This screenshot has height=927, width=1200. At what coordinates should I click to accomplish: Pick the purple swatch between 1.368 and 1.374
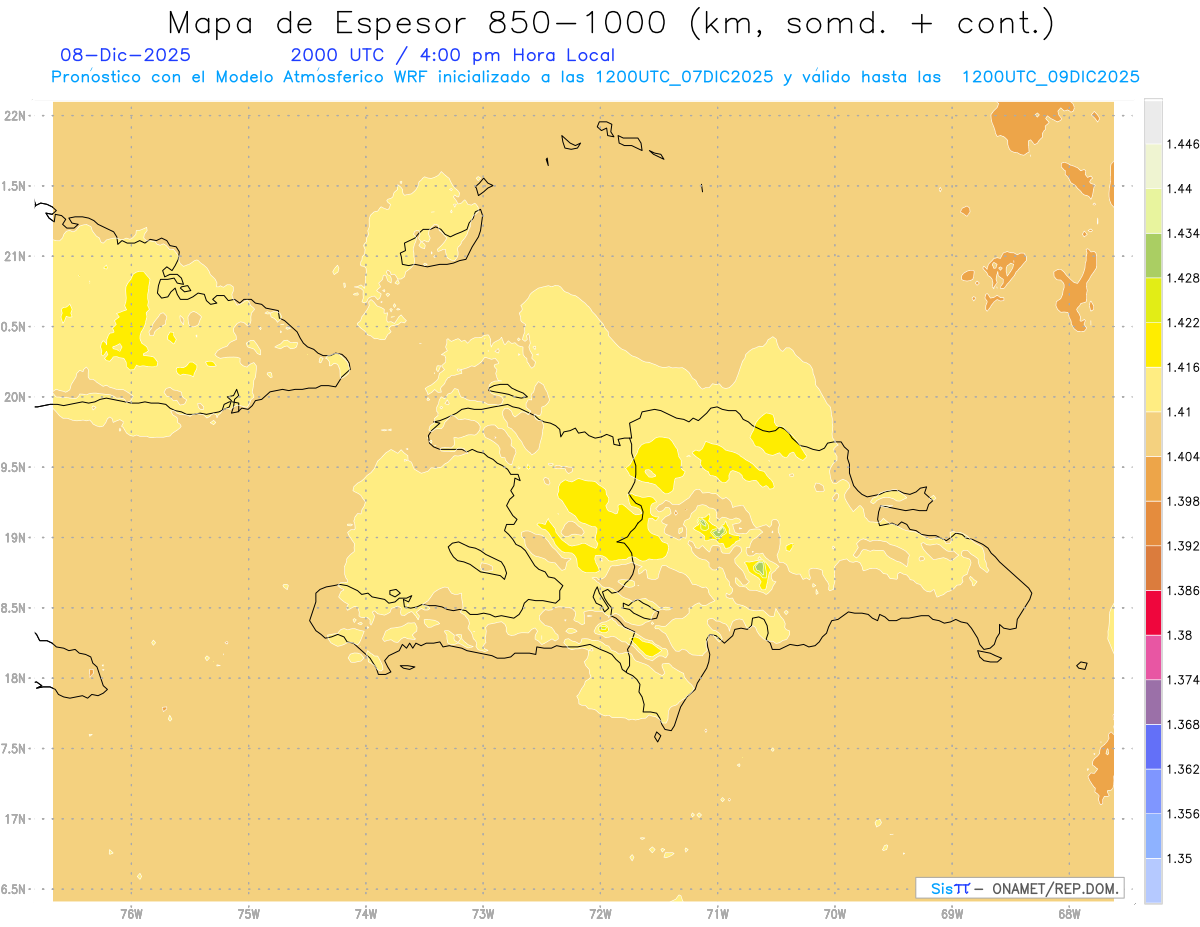pyautogui.click(x=1153, y=702)
